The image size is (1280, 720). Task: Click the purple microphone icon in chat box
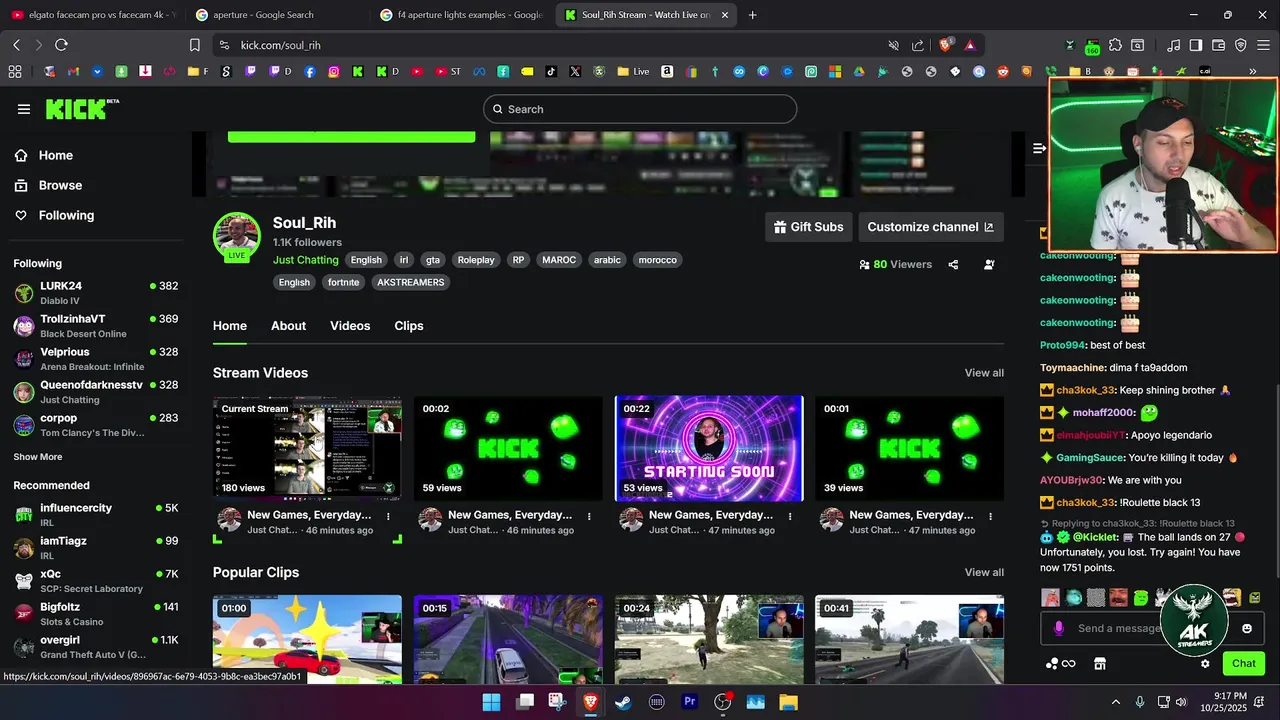(x=1058, y=628)
